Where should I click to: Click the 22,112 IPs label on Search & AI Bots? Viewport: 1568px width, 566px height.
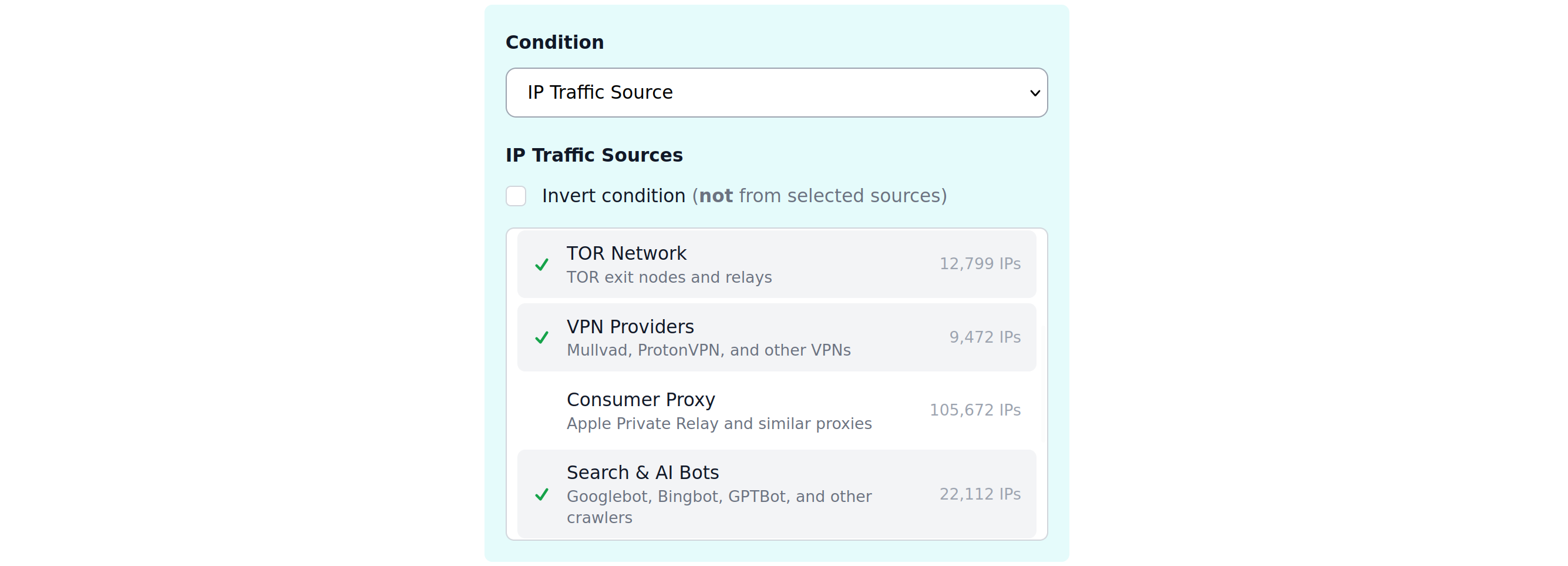click(980, 494)
